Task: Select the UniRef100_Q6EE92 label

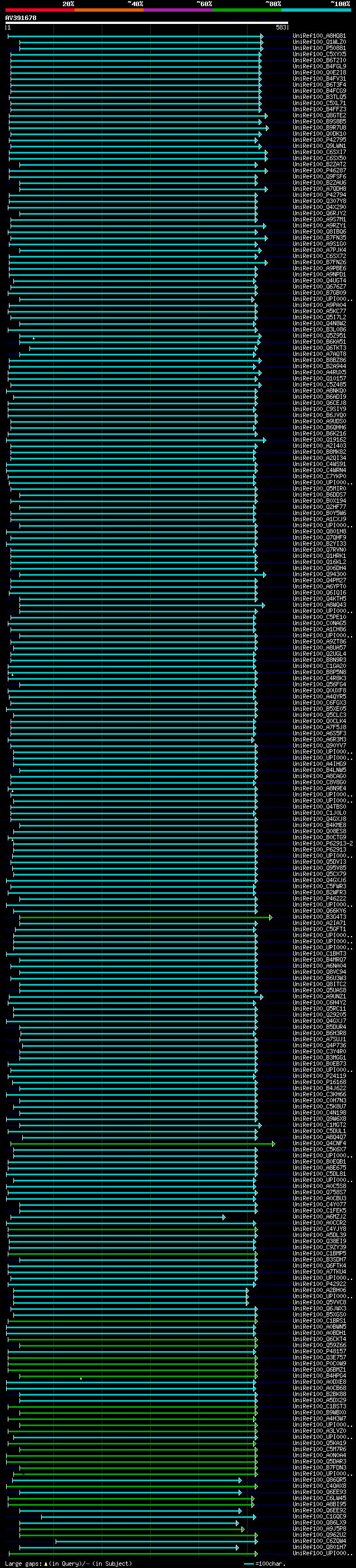Action: point(319,1510)
